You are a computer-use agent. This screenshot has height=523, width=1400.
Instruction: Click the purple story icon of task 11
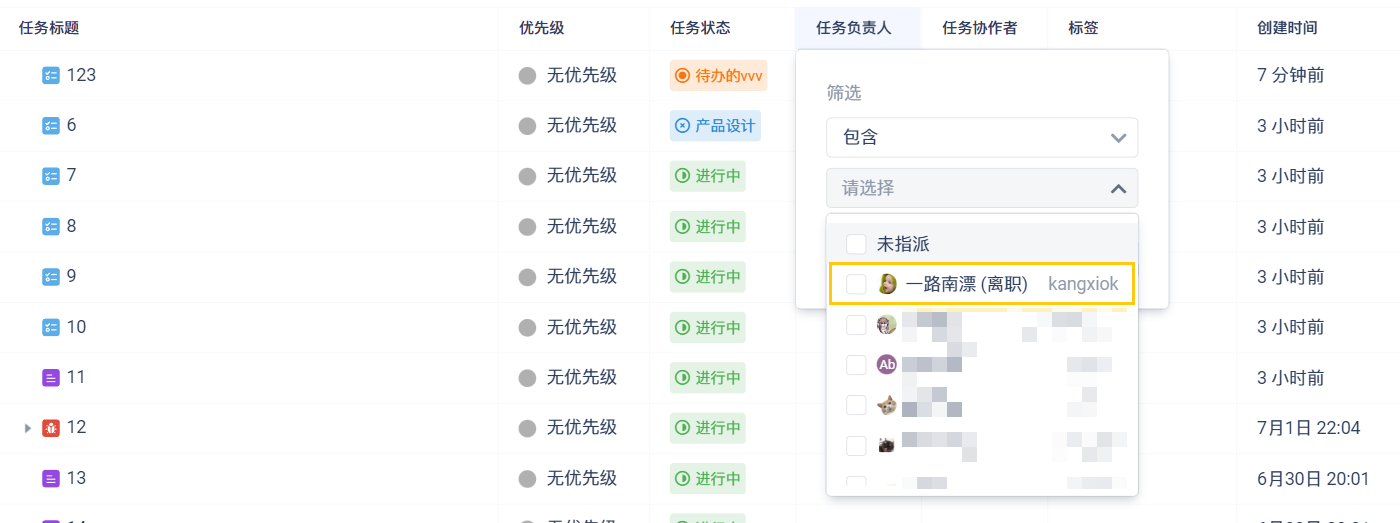(51, 378)
